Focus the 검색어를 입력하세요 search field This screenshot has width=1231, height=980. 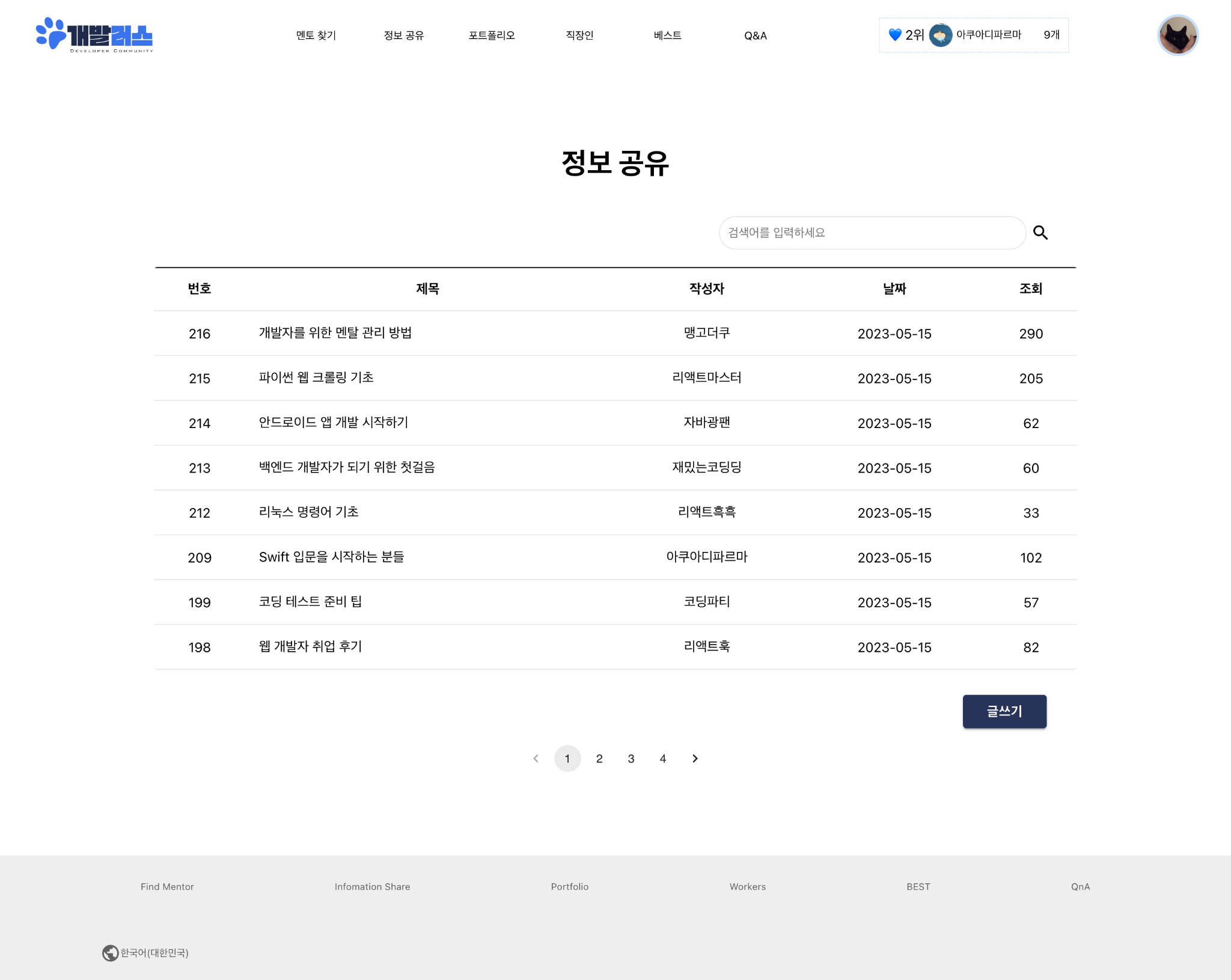(872, 233)
